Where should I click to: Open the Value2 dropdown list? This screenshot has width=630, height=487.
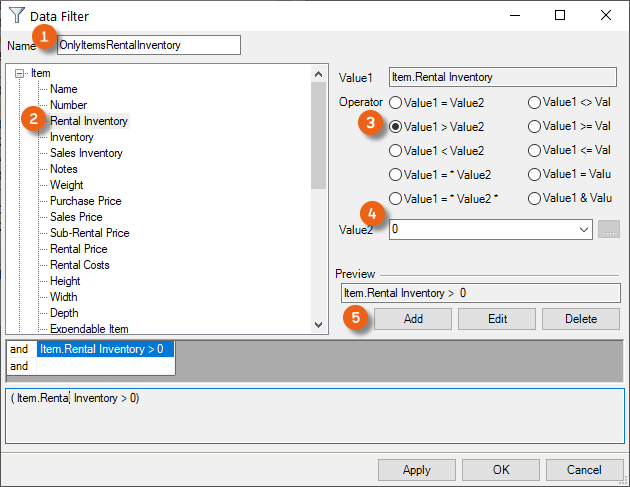(x=584, y=229)
